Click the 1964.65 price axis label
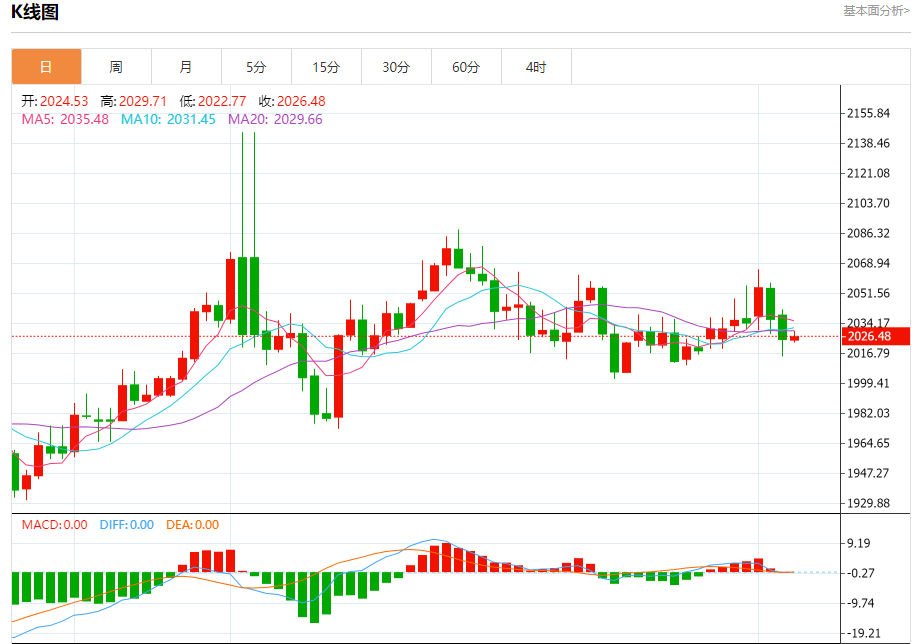Viewport: 920px width, 644px height. pyautogui.click(x=868, y=443)
